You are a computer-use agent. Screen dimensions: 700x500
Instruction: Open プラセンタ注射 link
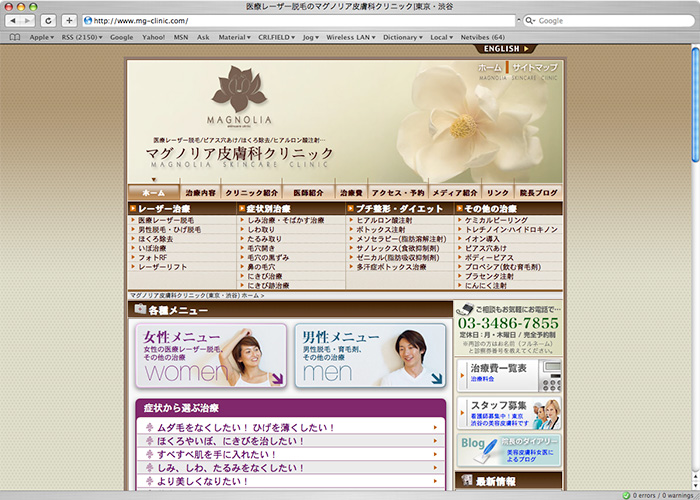click(x=489, y=276)
